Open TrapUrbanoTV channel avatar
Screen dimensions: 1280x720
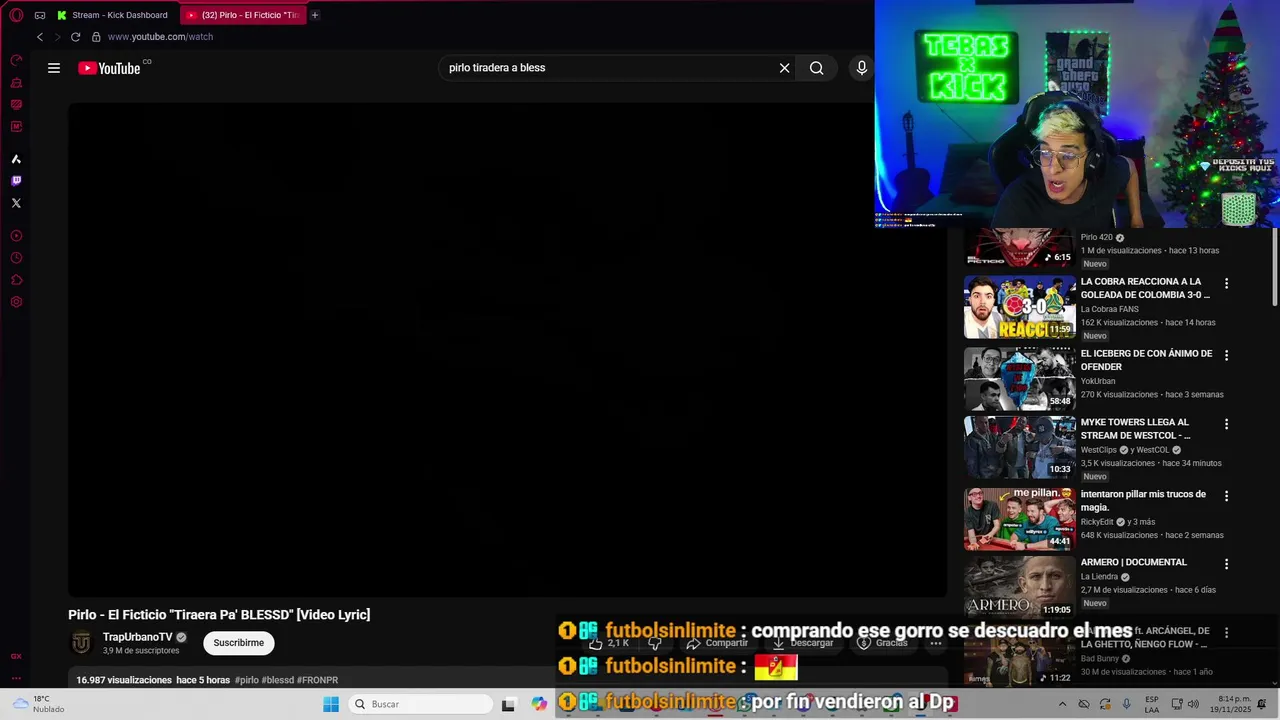[x=82, y=643]
